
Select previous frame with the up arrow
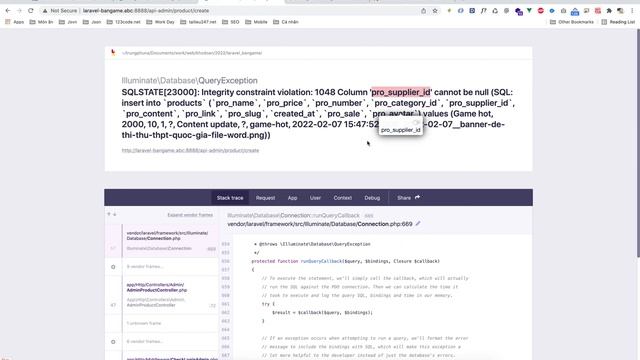pos(109,214)
